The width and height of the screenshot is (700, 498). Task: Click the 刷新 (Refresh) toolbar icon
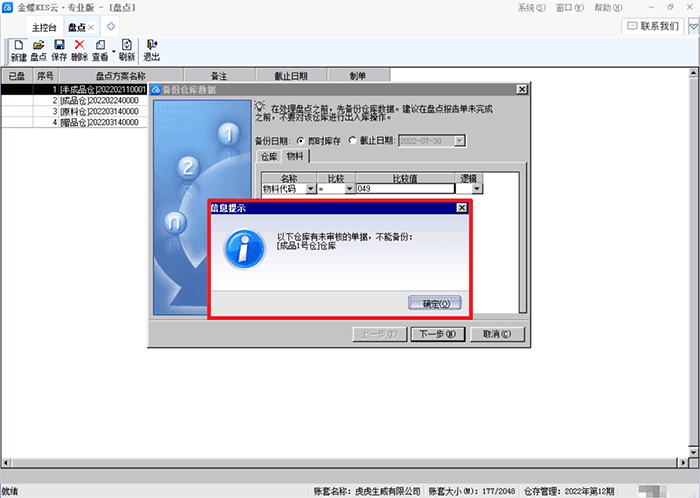[127, 50]
